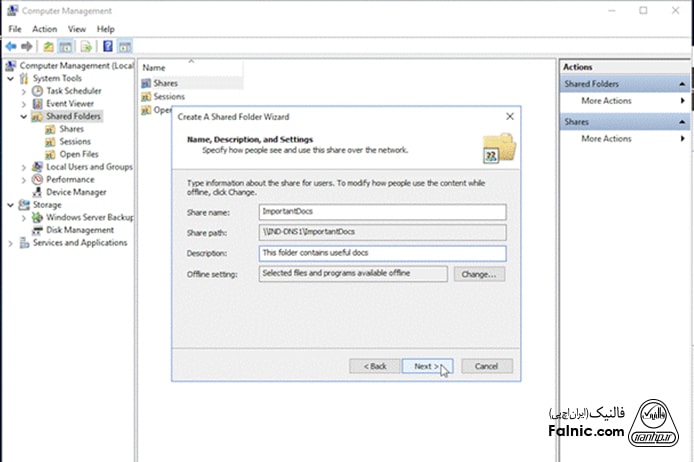Screen dimensions: 694x462
Task: Open the View menu
Action: pos(76,29)
